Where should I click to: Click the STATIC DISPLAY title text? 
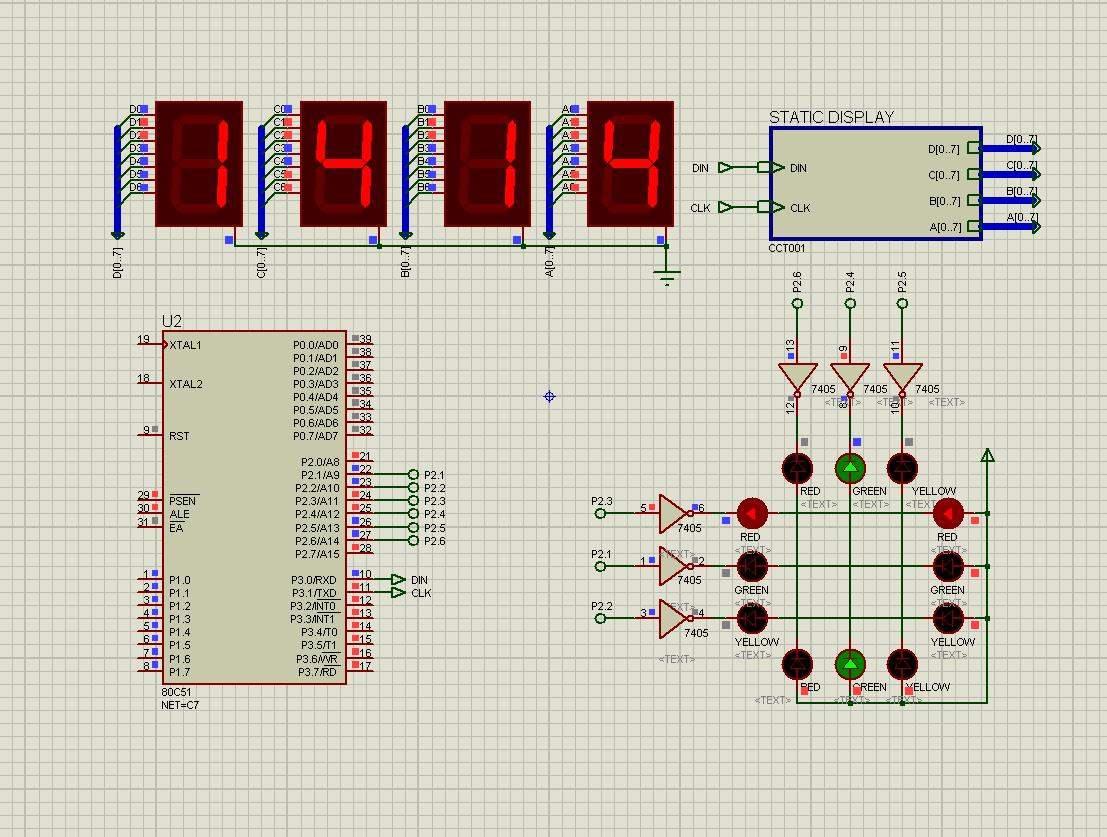click(831, 117)
